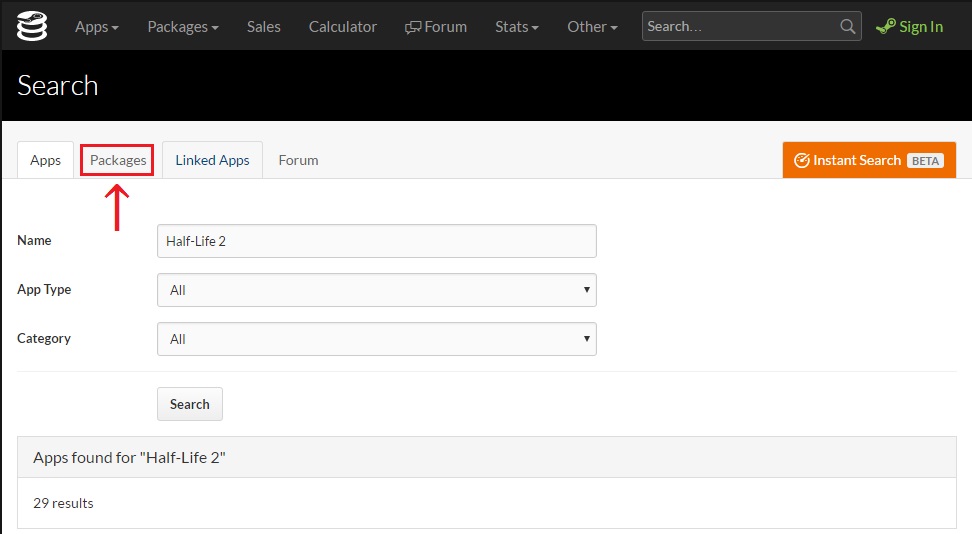Select the Linked Apps tab
The height and width of the screenshot is (534, 972).
pyautogui.click(x=212, y=160)
